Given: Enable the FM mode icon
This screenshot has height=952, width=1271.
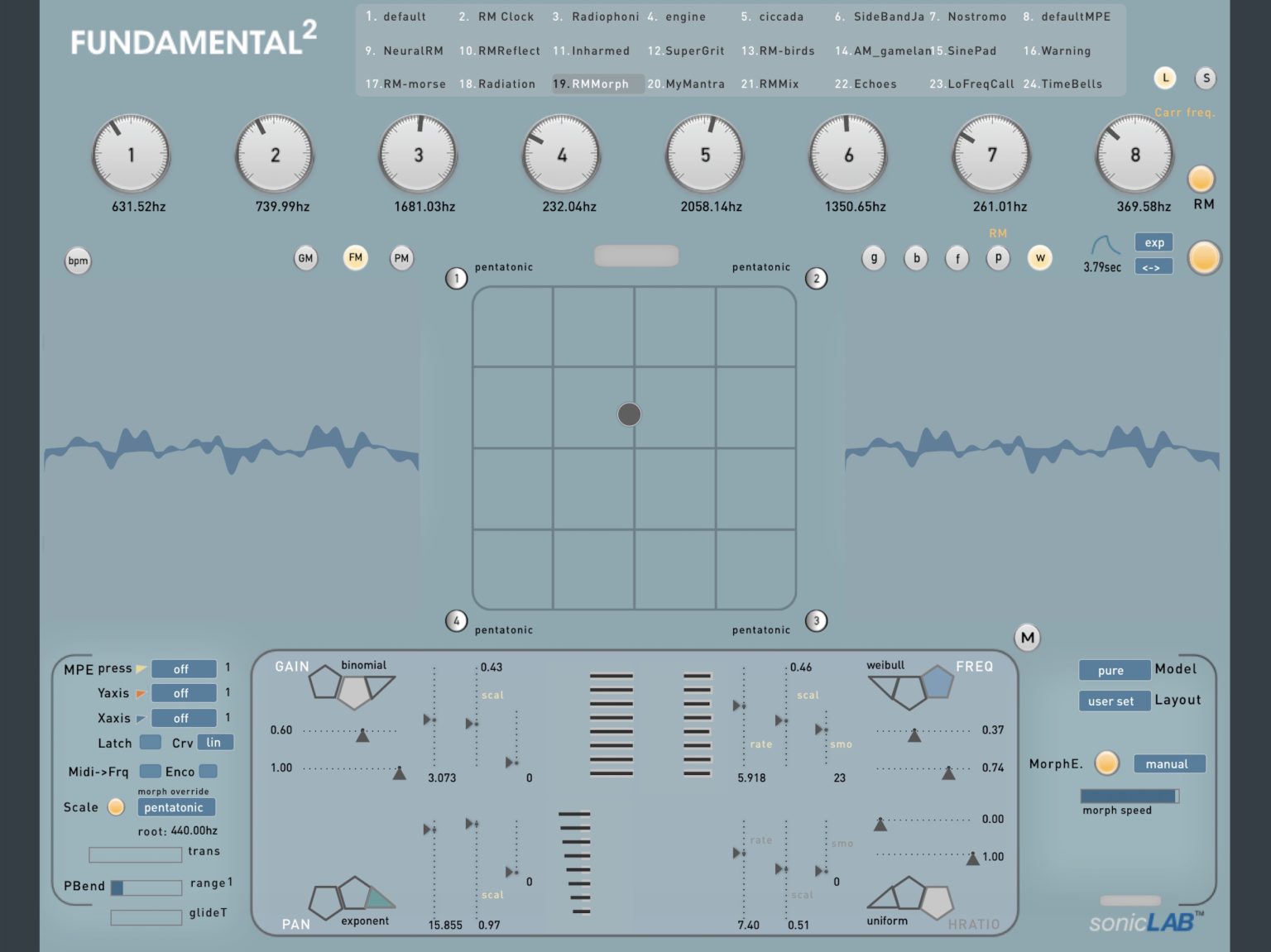Looking at the screenshot, I should [x=355, y=258].
